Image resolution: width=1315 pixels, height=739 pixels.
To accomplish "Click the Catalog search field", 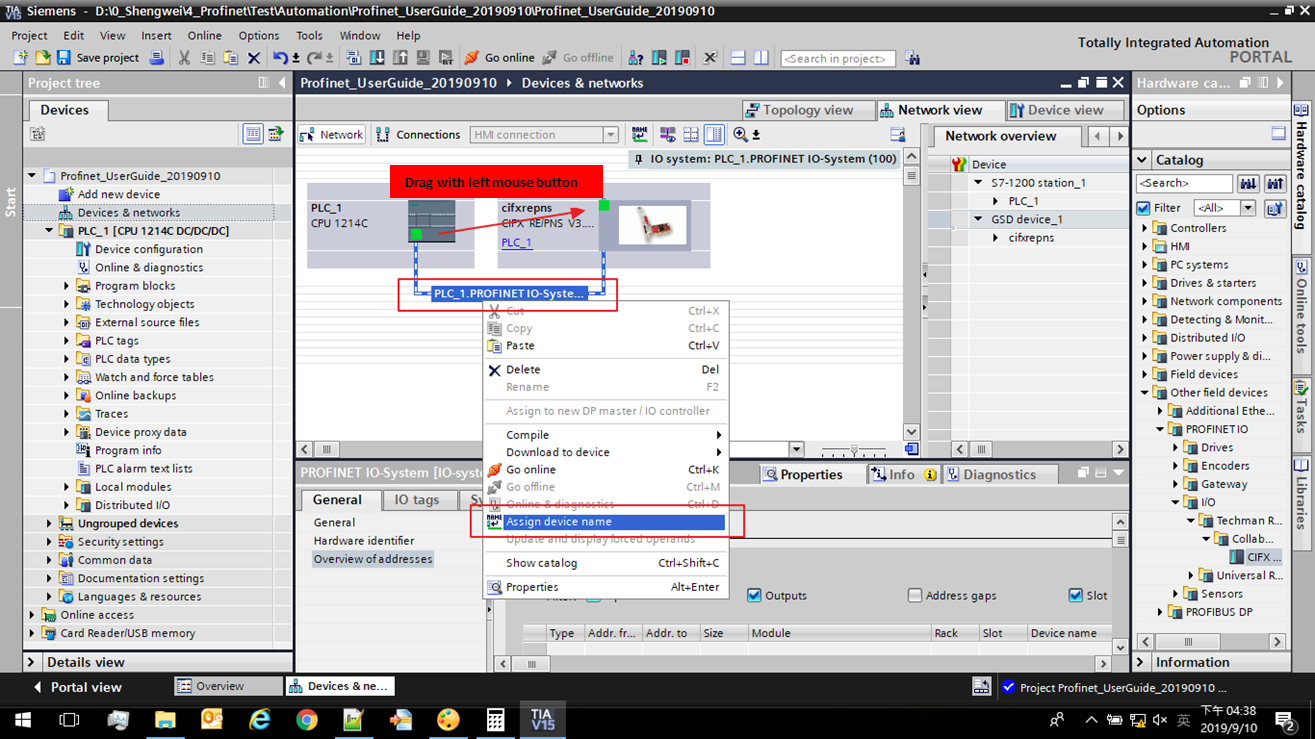I will tap(1184, 183).
